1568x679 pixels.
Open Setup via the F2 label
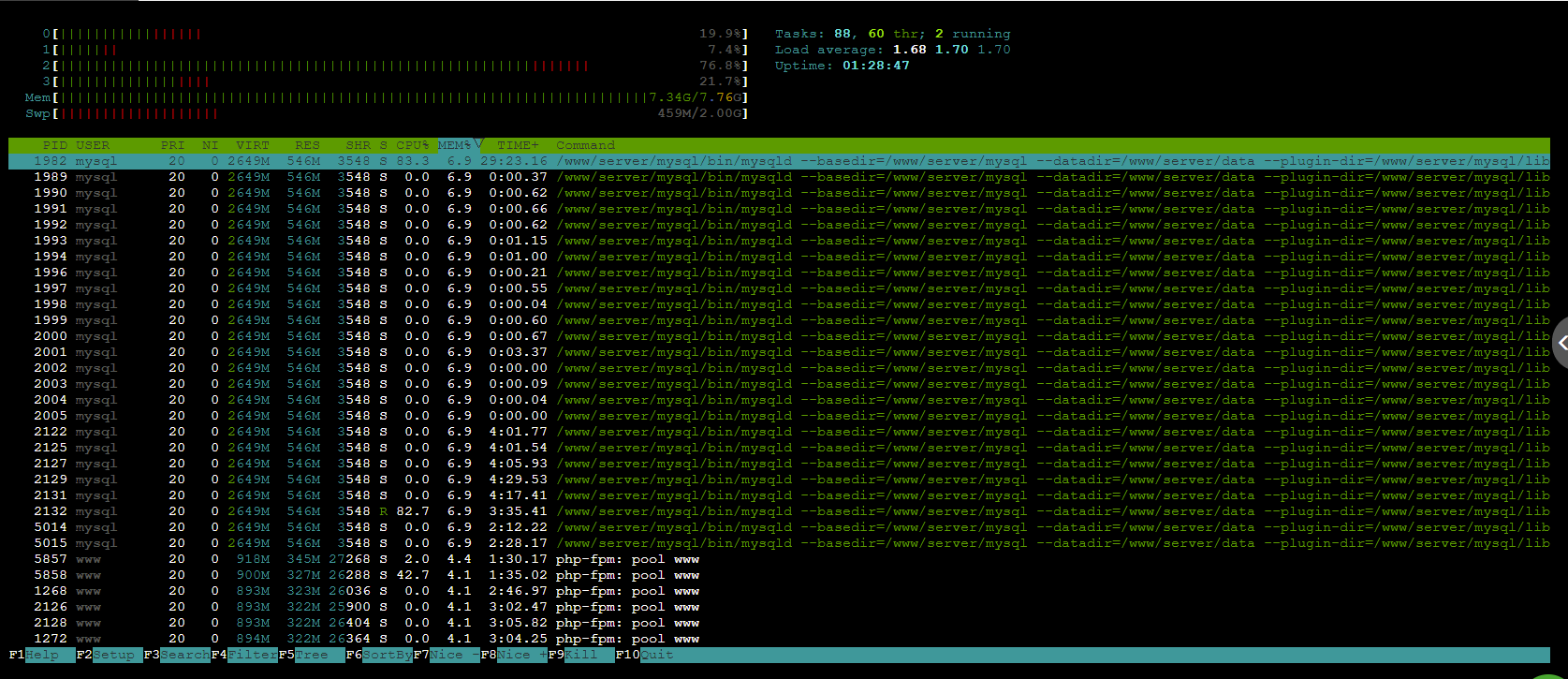click(110, 655)
